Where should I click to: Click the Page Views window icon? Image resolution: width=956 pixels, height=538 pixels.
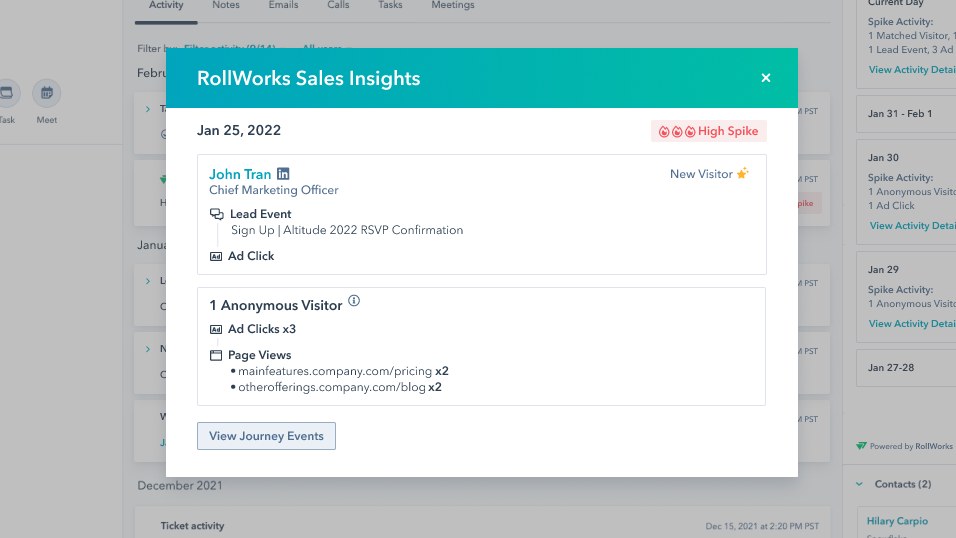point(216,355)
